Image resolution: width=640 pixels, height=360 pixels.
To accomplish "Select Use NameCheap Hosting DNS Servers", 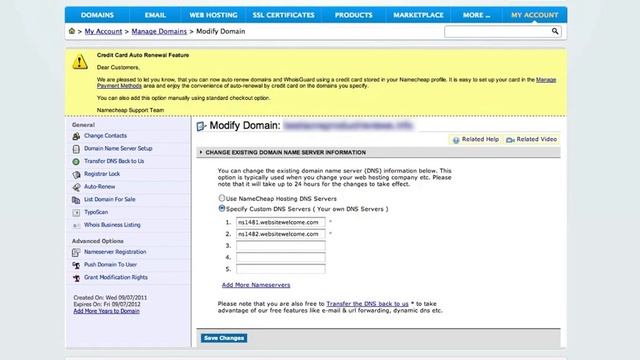I will [x=222, y=198].
